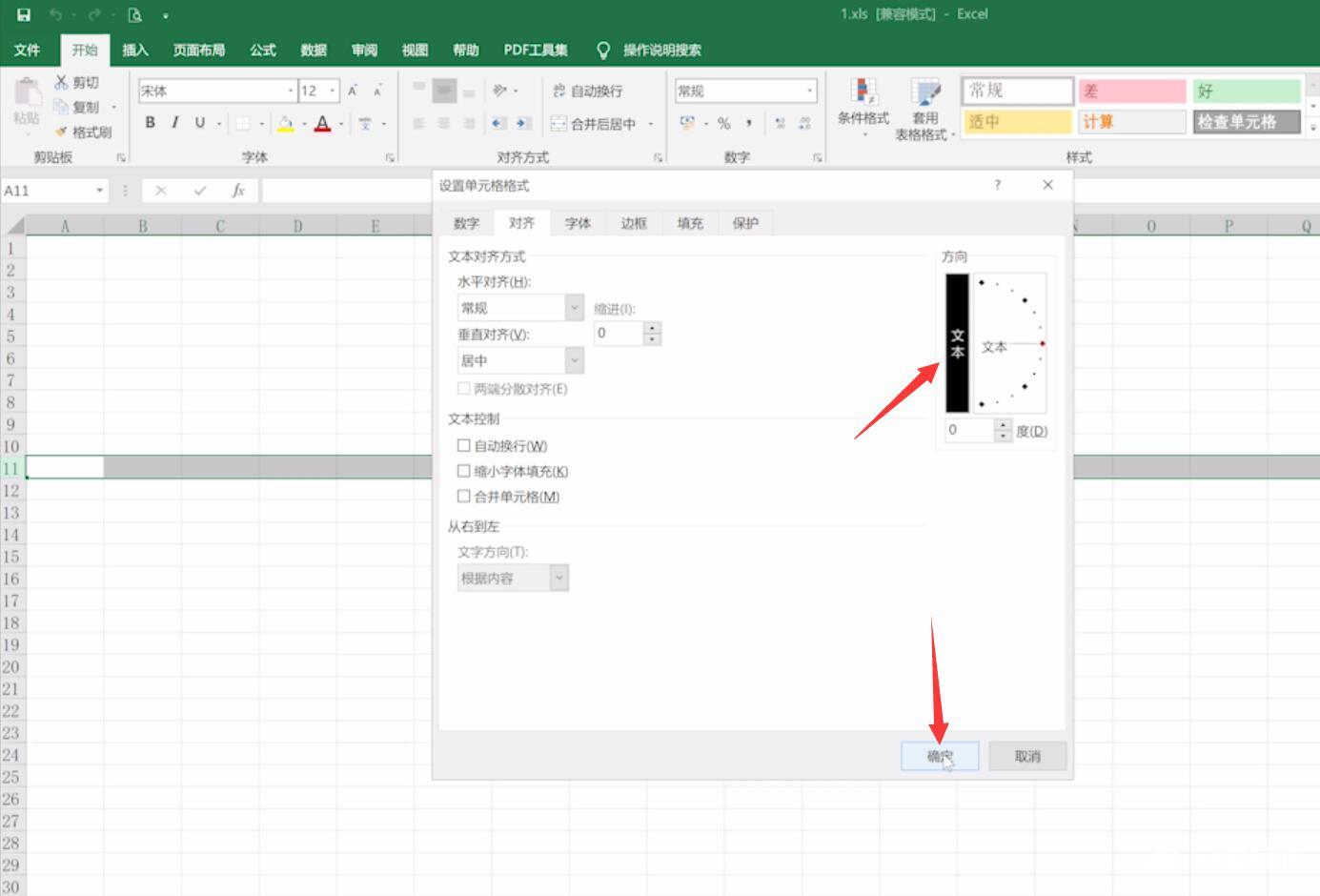
Task: Open print preview quick access icon
Action: click(134, 15)
